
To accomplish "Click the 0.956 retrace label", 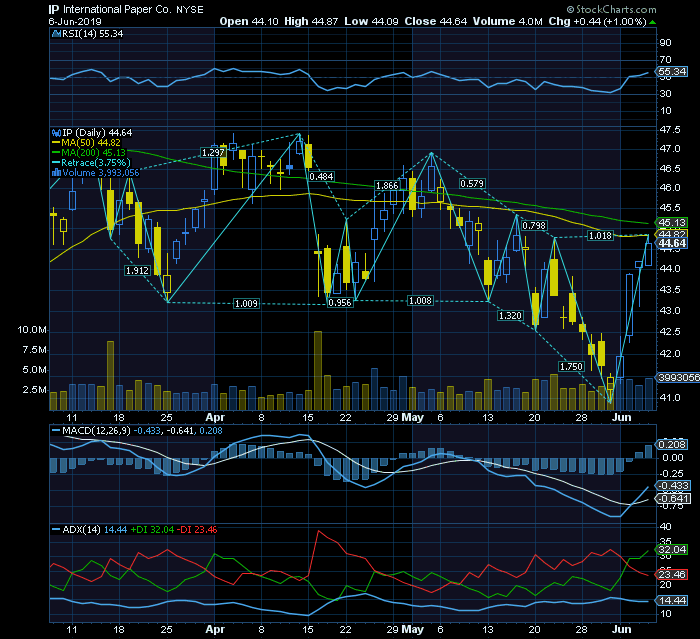I will [x=340, y=303].
